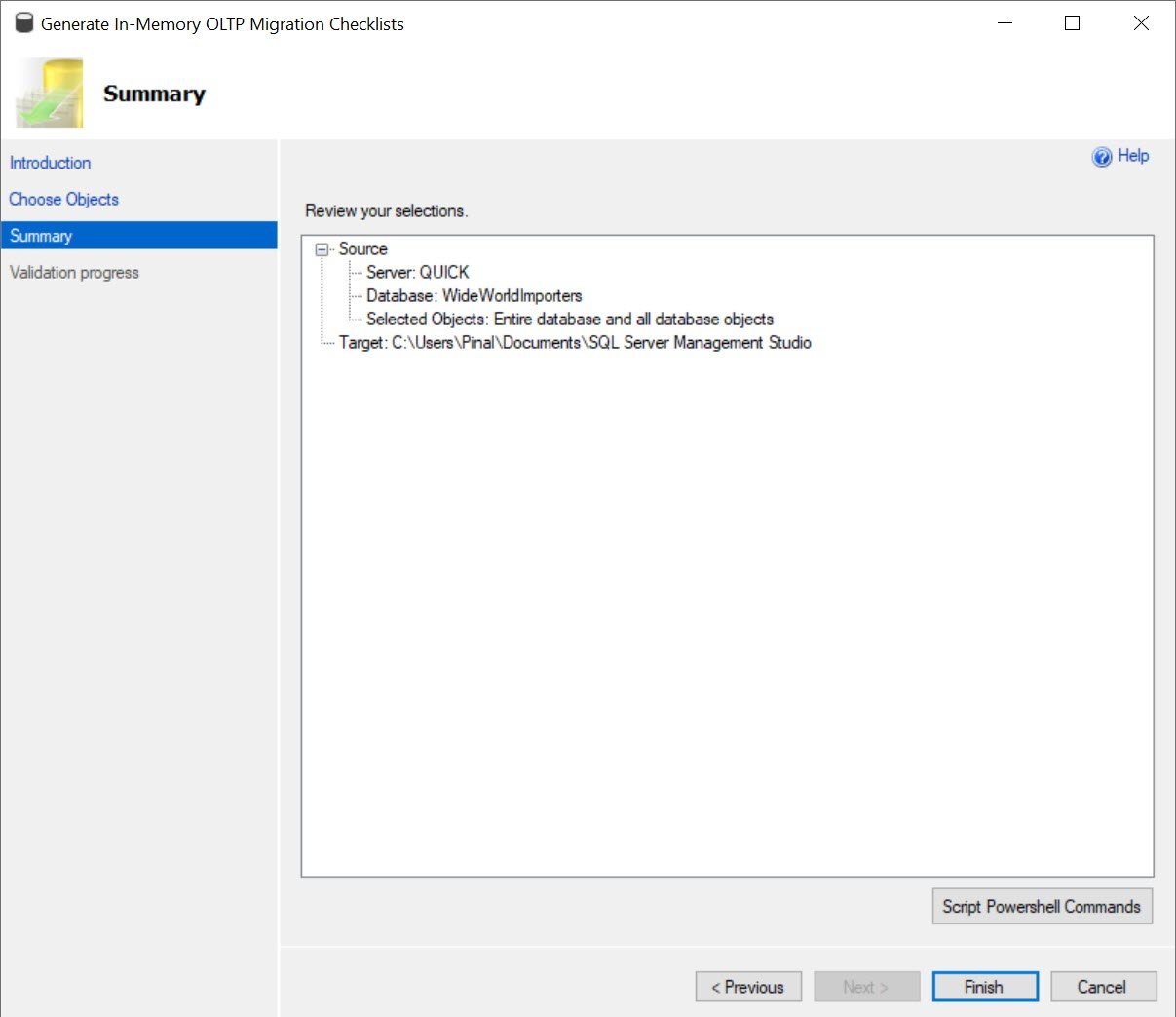
Task: Click the Review your selections label
Action: click(387, 211)
